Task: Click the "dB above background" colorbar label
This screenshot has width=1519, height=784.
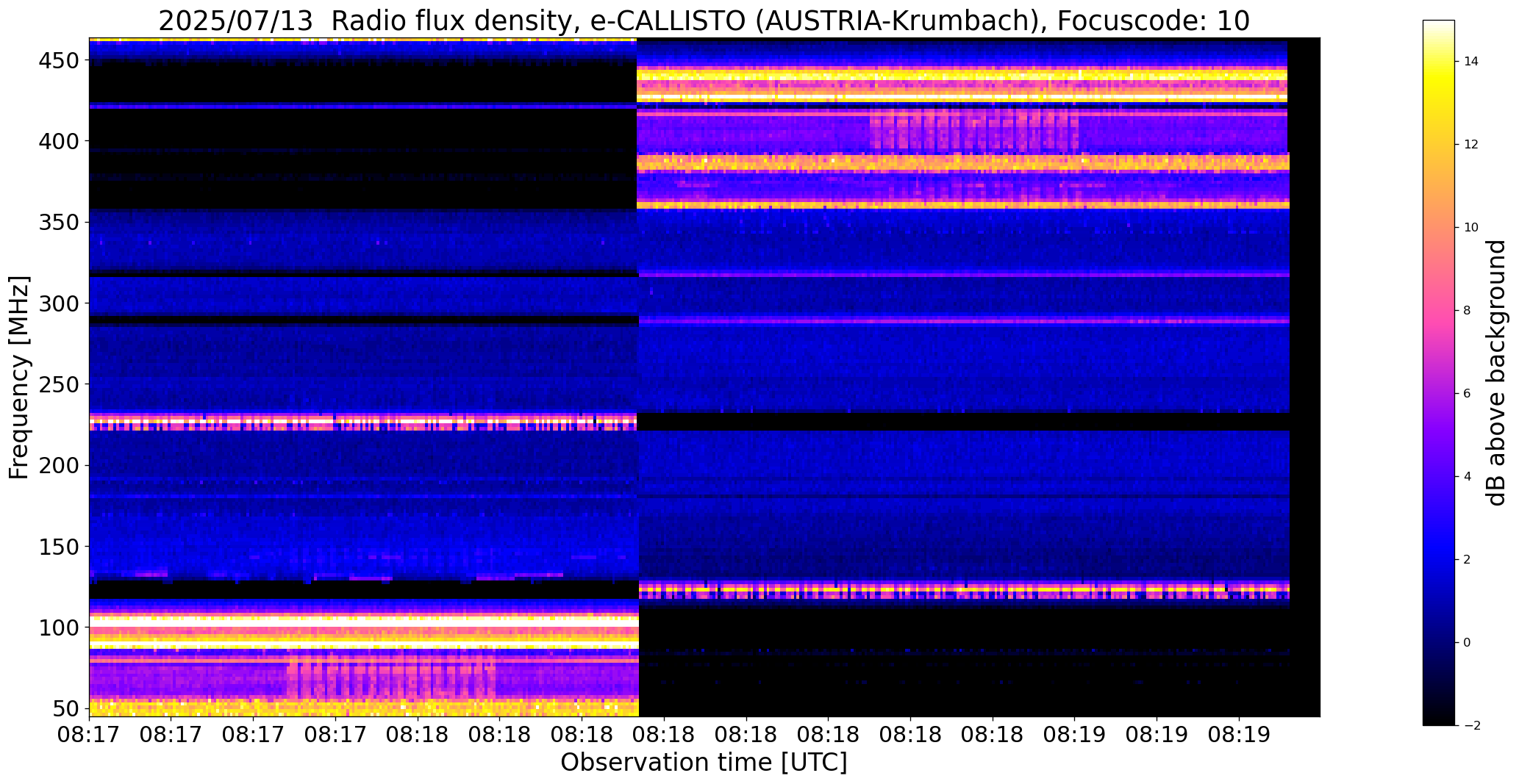Action: pos(1497,373)
